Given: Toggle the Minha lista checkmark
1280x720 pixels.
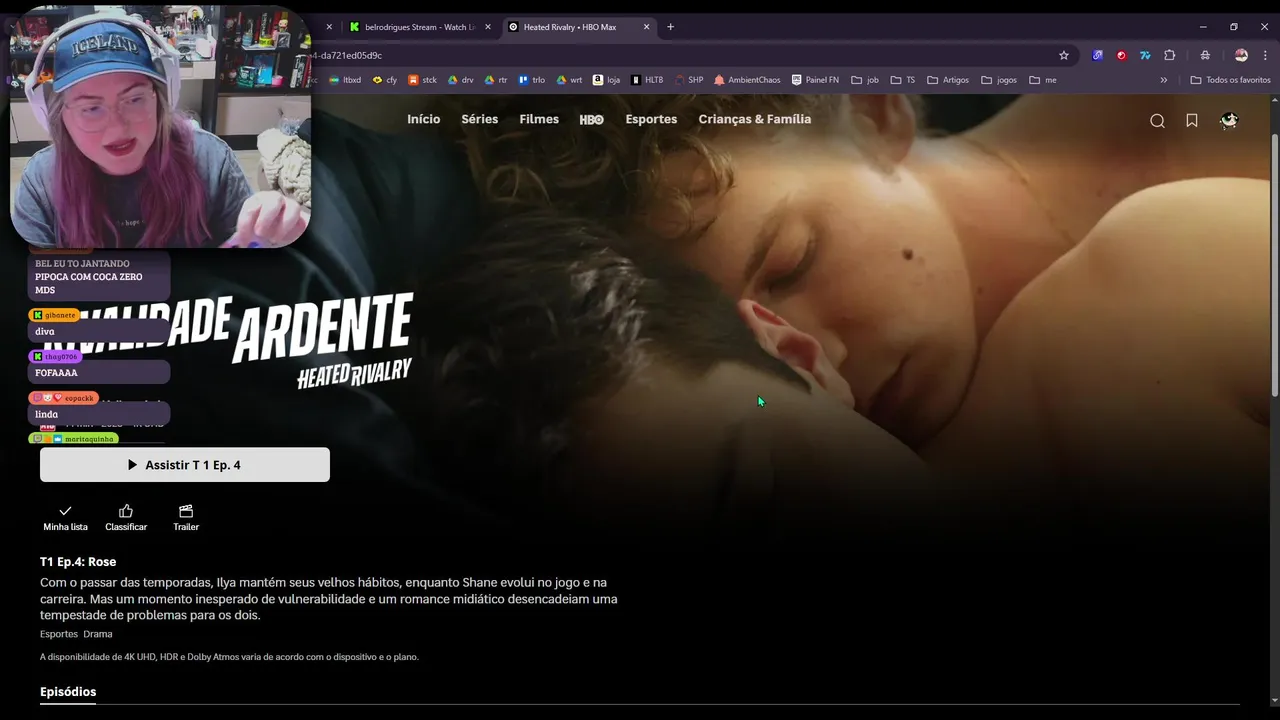Looking at the screenshot, I should (x=65, y=518).
